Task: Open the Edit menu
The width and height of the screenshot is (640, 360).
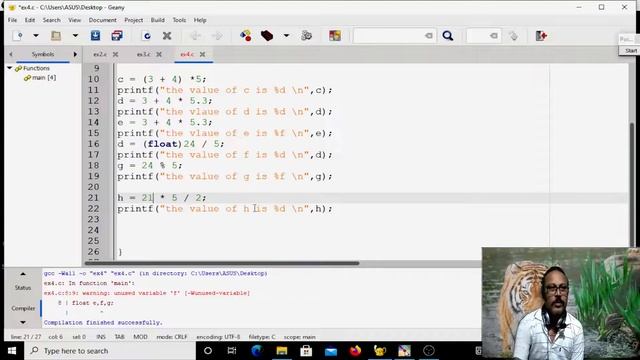Action: coord(30,20)
